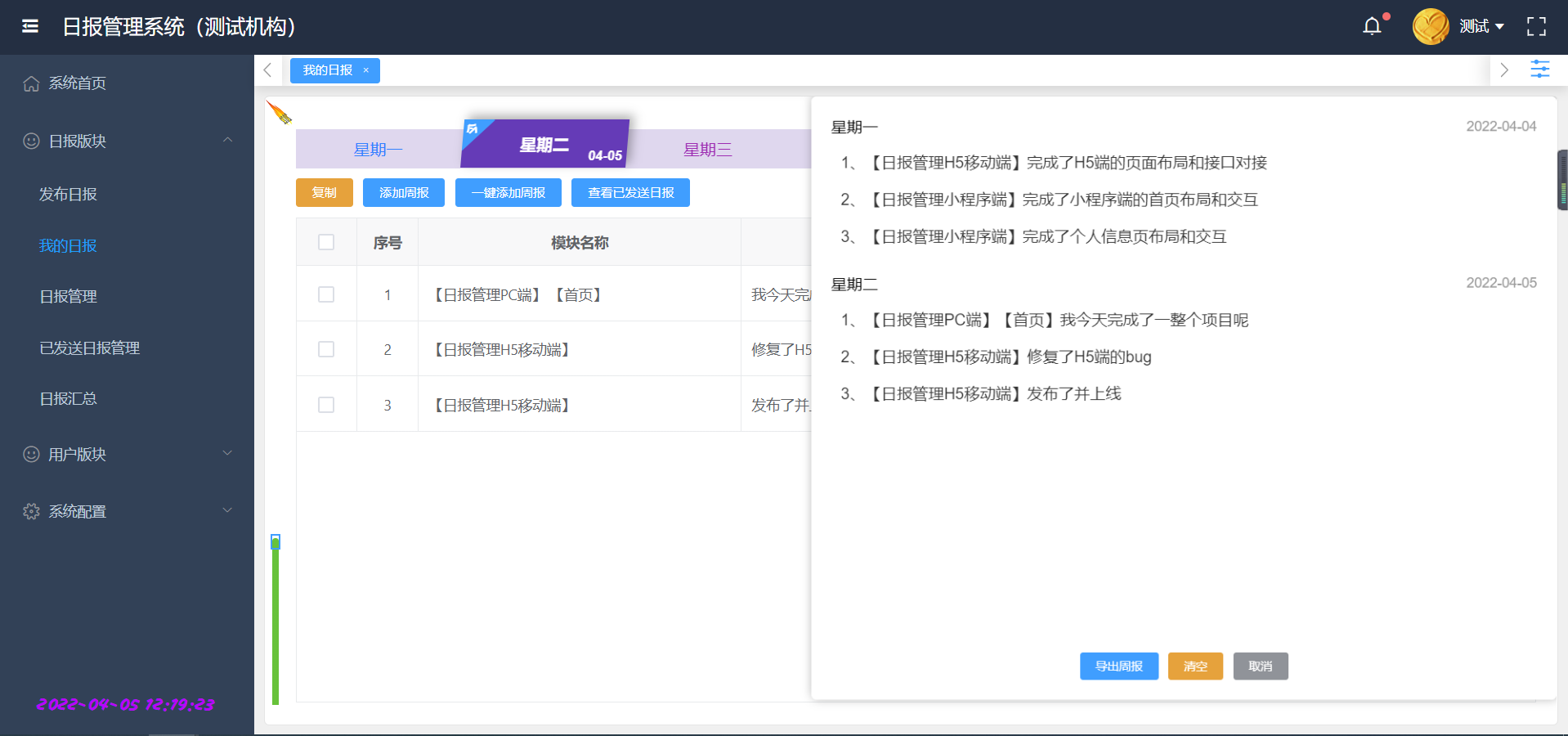Switch to the 星期三 tab

pos(708,149)
